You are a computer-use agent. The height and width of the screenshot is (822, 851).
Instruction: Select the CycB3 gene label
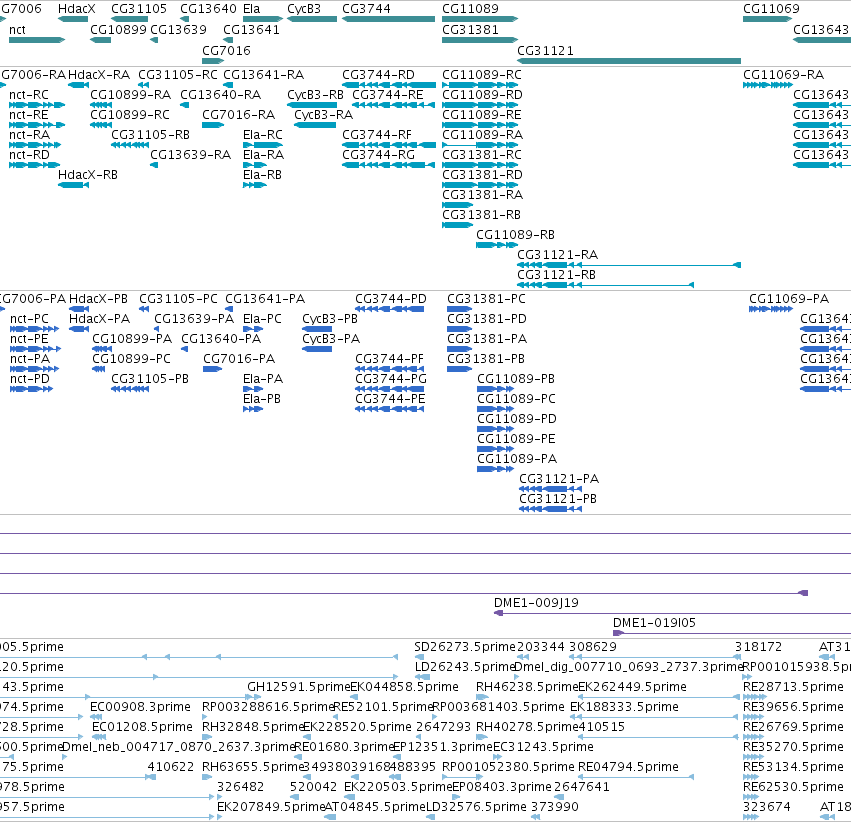tap(304, 9)
